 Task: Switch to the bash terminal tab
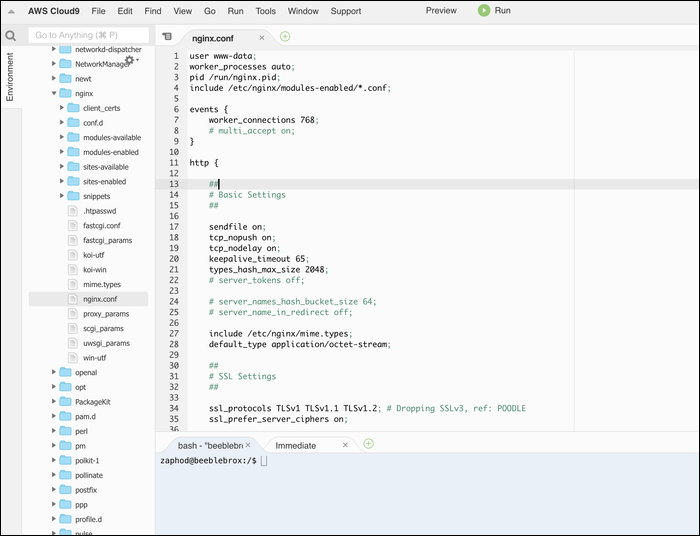(210, 445)
